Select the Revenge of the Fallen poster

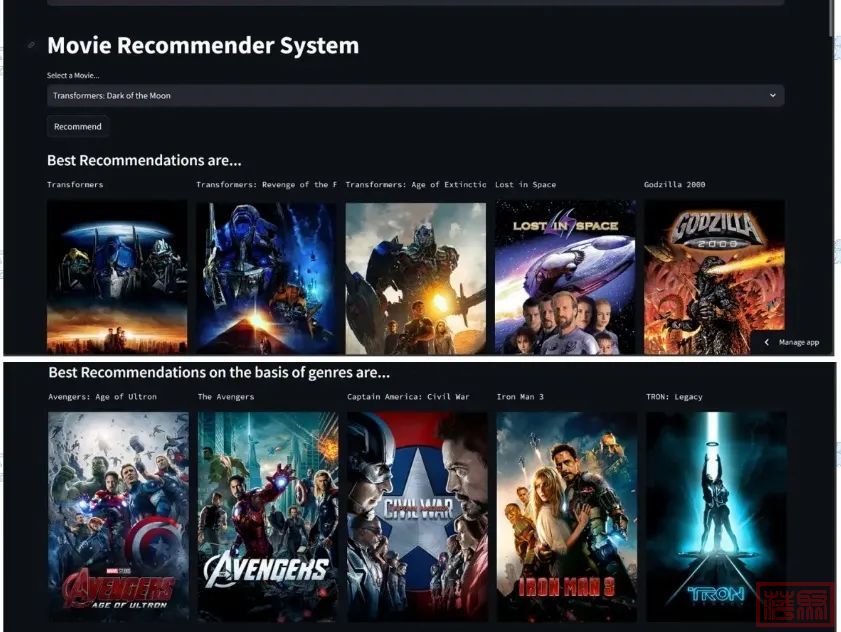267,277
